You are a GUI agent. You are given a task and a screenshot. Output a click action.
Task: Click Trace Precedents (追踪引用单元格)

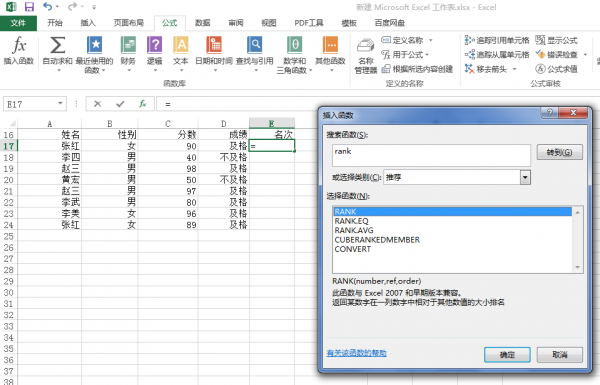(497, 40)
